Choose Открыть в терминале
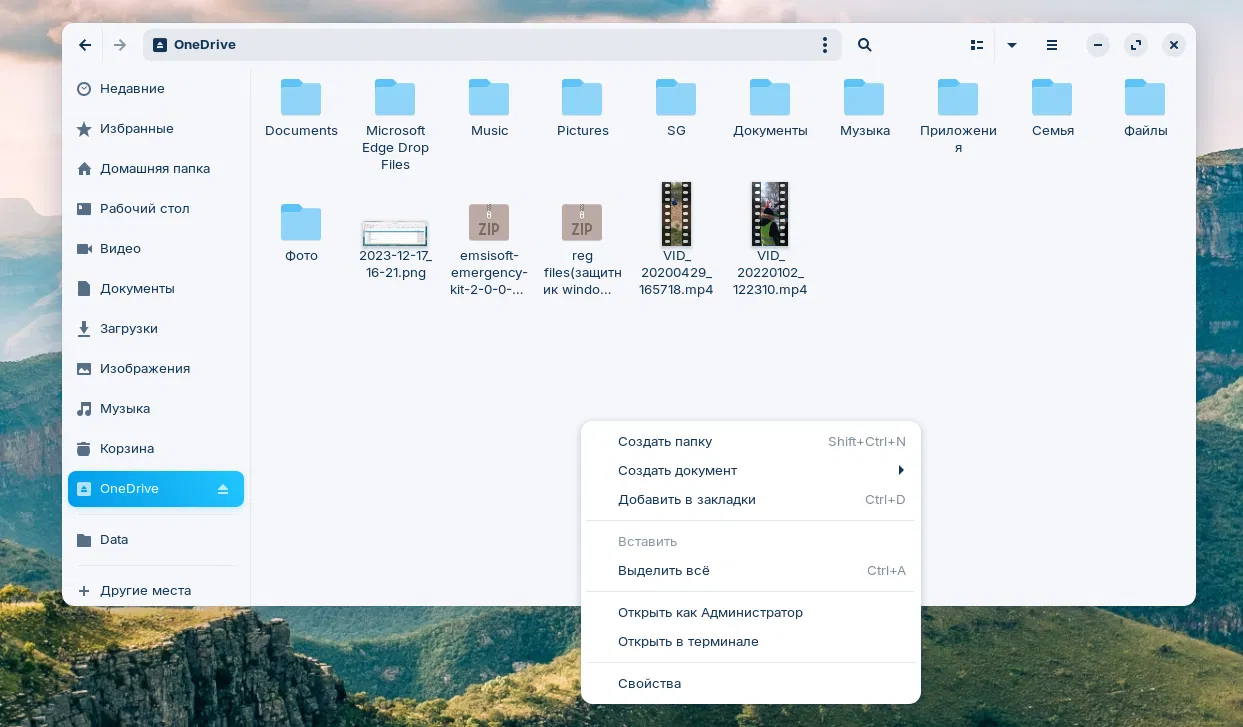The image size is (1243, 727). point(751,642)
